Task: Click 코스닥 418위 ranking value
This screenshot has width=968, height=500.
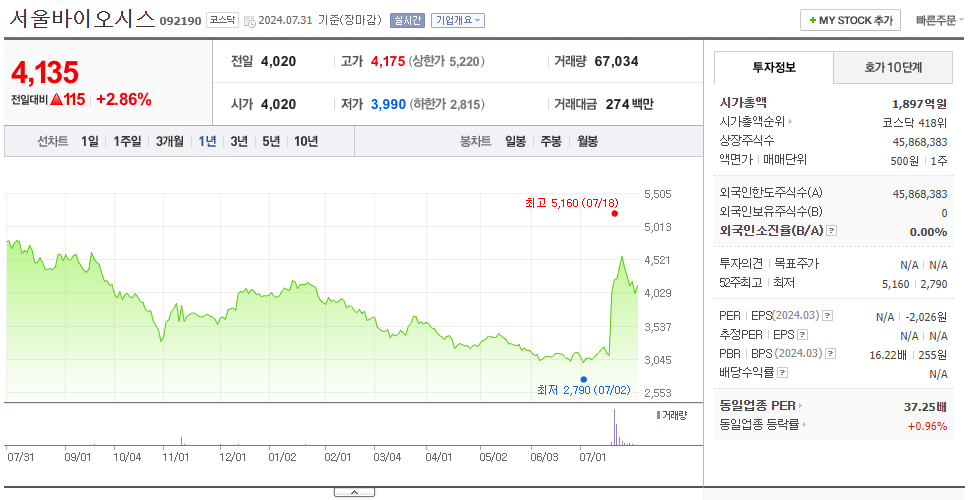Action: [x=915, y=122]
